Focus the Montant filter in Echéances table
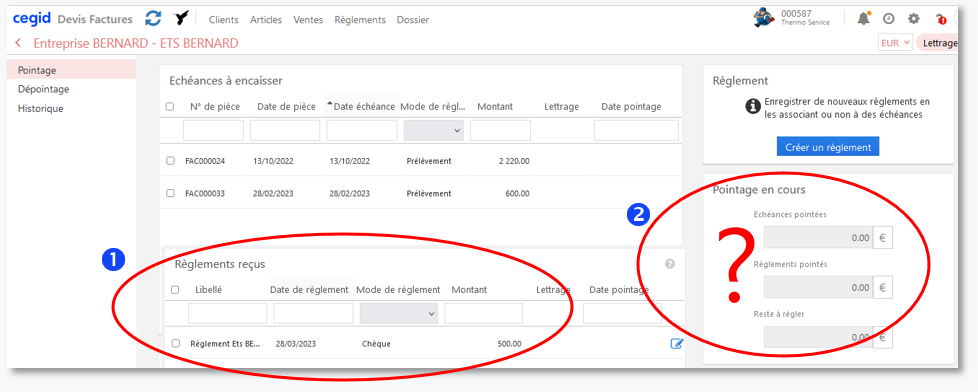The image size is (978, 392). (500, 130)
